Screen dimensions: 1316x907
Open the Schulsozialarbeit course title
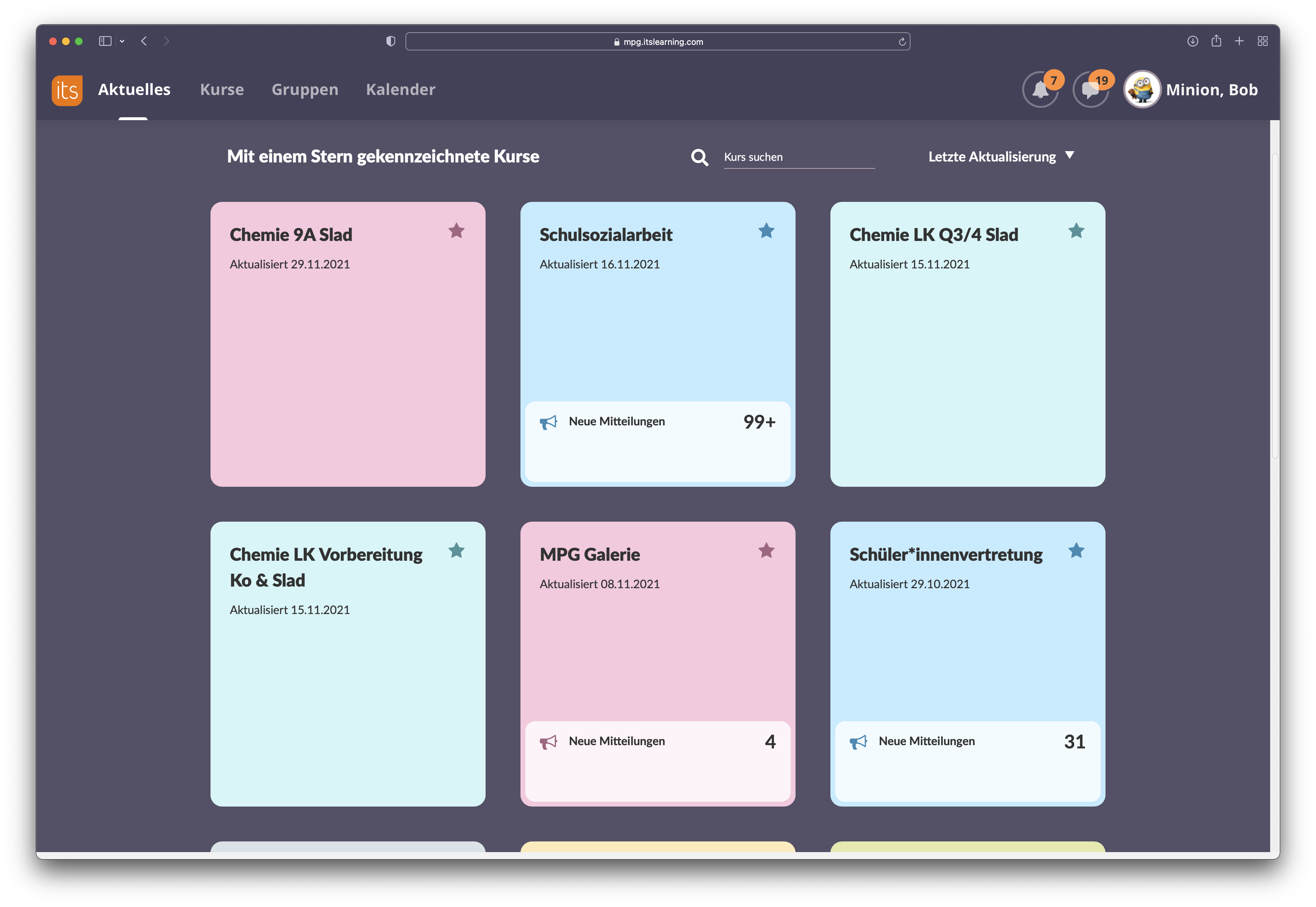(x=605, y=235)
